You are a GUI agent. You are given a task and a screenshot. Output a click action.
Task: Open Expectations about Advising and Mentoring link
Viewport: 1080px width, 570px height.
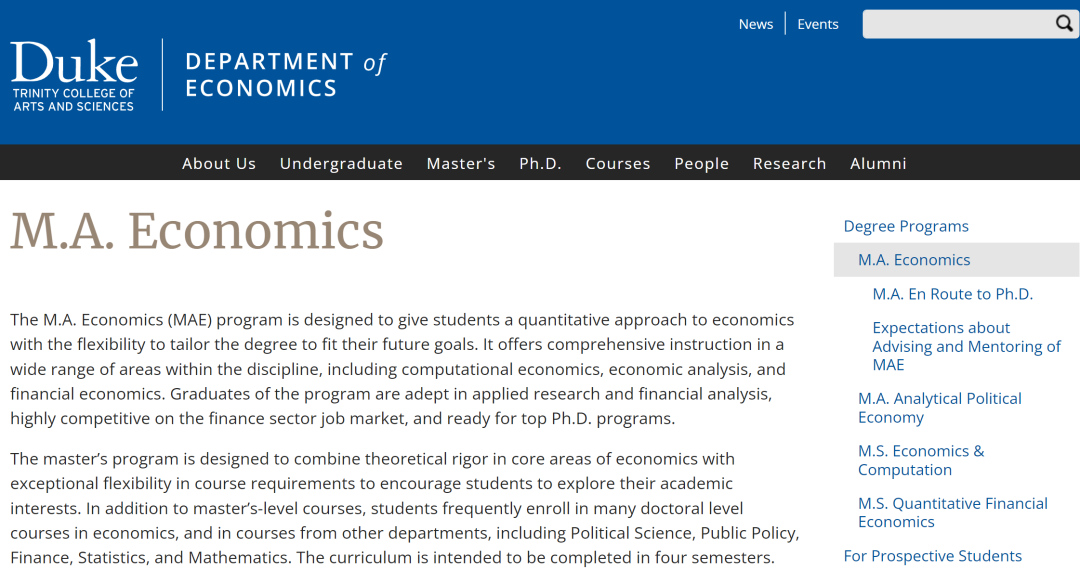(966, 346)
